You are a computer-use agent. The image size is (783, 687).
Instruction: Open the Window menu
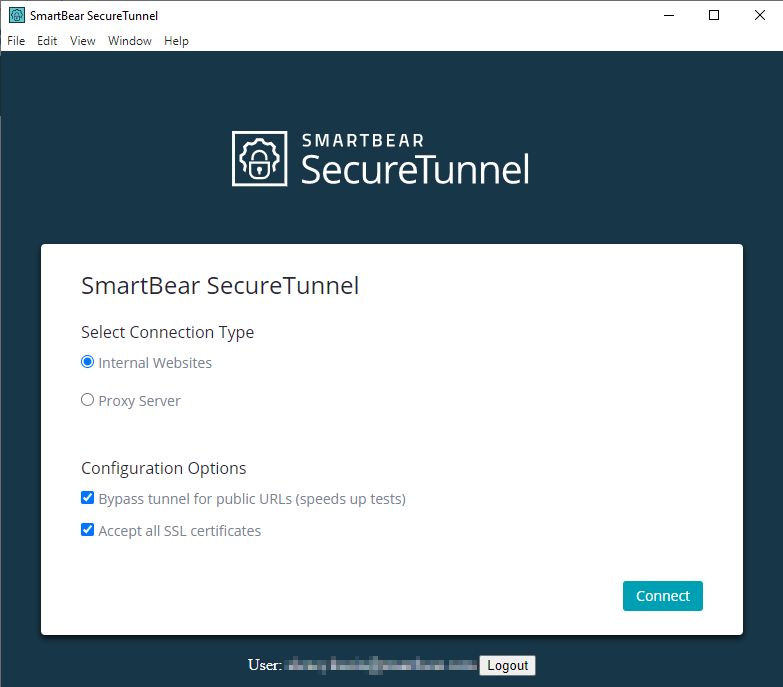pyautogui.click(x=130, y=41)
